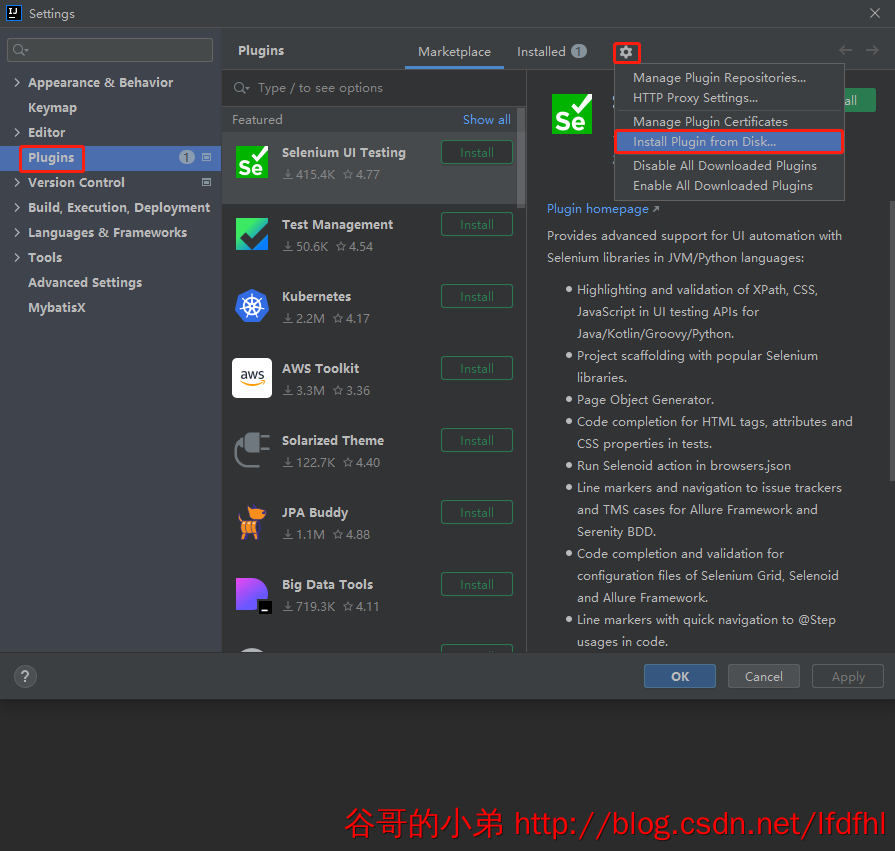Screen dimensions: 895x851
Task: Install the Solarized Theme plugin
Action: tap(477, 440)
